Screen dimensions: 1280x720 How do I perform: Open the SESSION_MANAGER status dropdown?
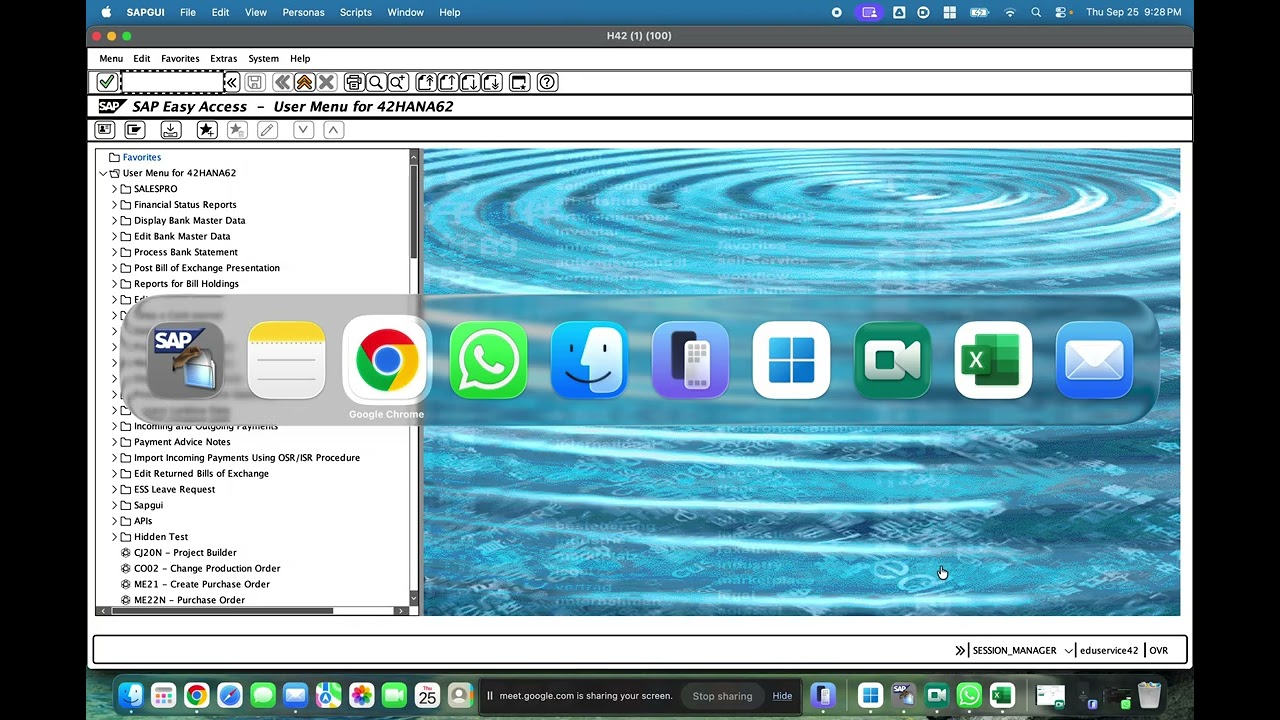(1068, 650)
